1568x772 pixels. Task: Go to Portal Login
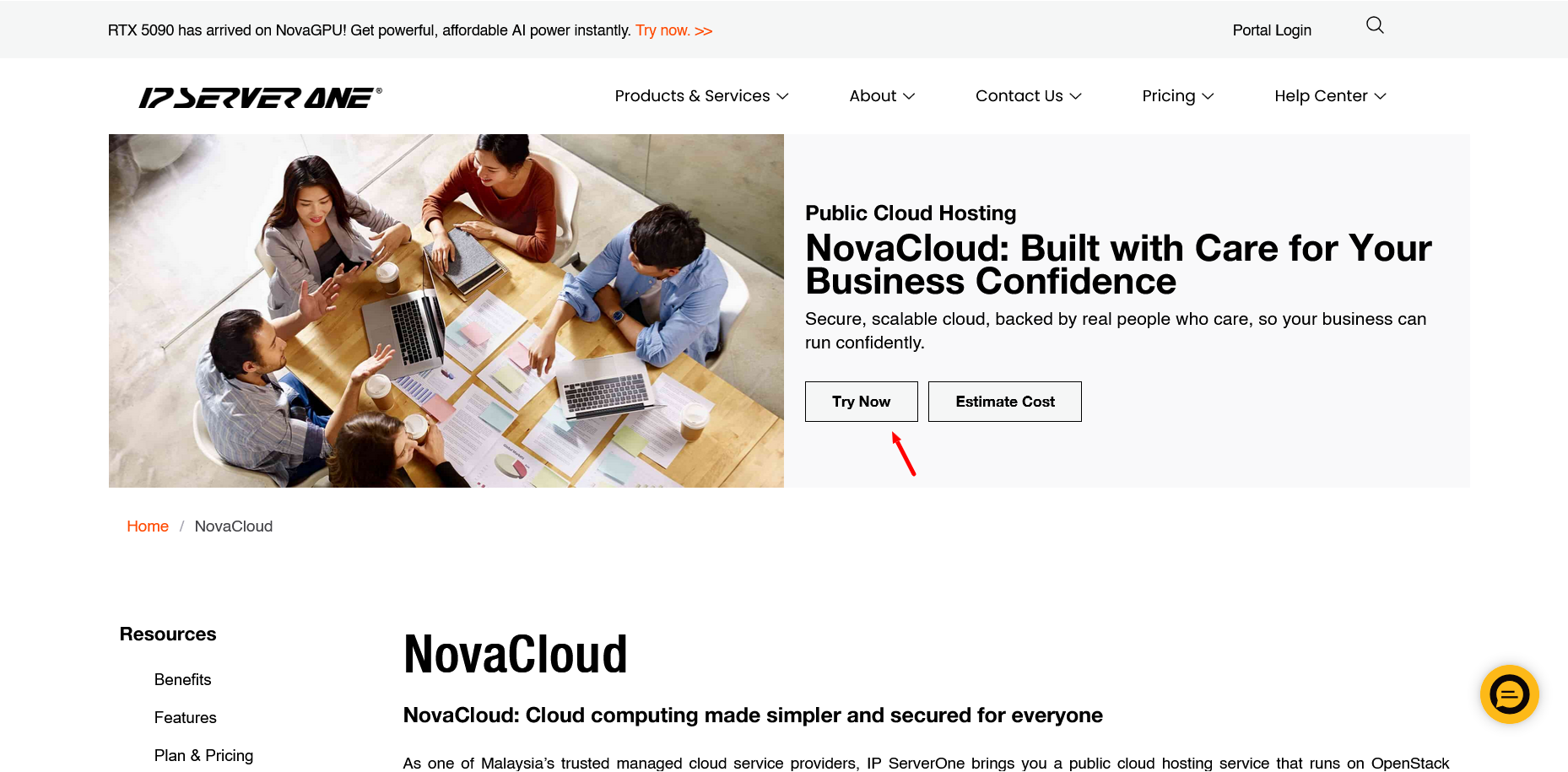[1272, 30]
